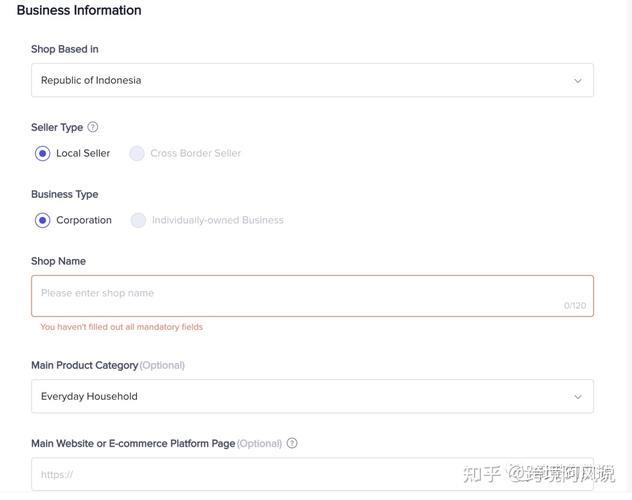Viewport: 632px width, 500px height.
Task: Click the Main Product Category label
Action: 85,365
